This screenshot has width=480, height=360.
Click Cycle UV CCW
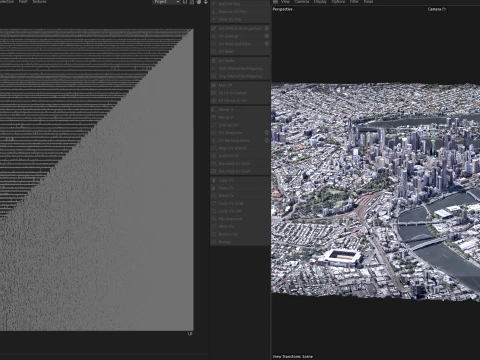pyautogui.click(x=240, y=203)
